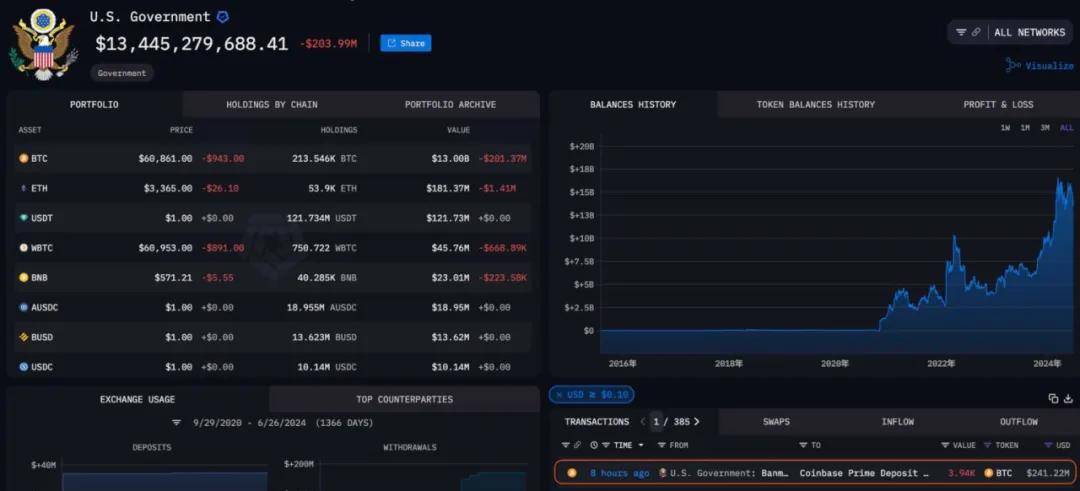Switch to the Holdings by Chain tab

tap(270, 104)
